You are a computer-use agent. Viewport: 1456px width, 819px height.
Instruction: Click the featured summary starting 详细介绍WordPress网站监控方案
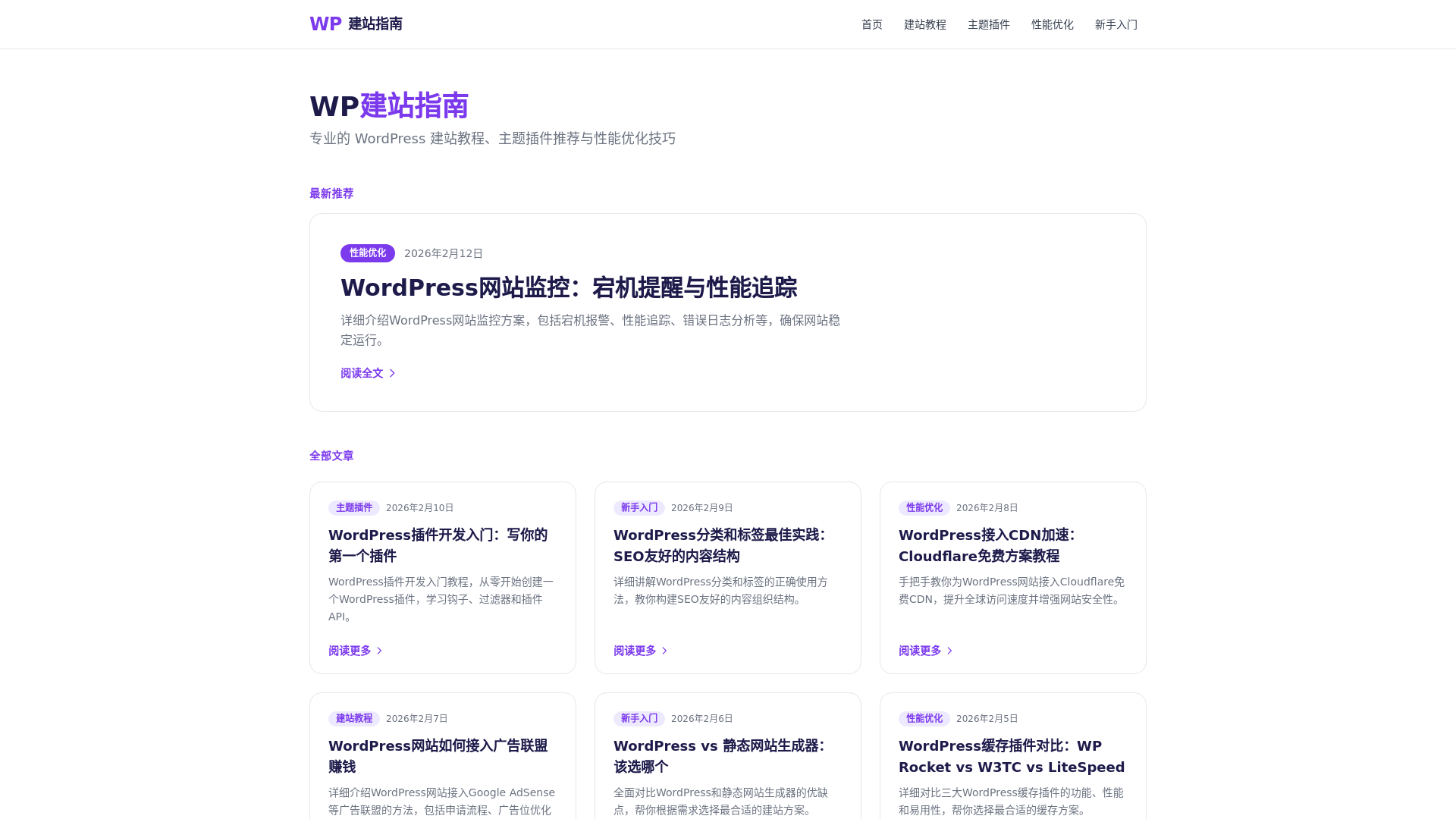[591, 330]
